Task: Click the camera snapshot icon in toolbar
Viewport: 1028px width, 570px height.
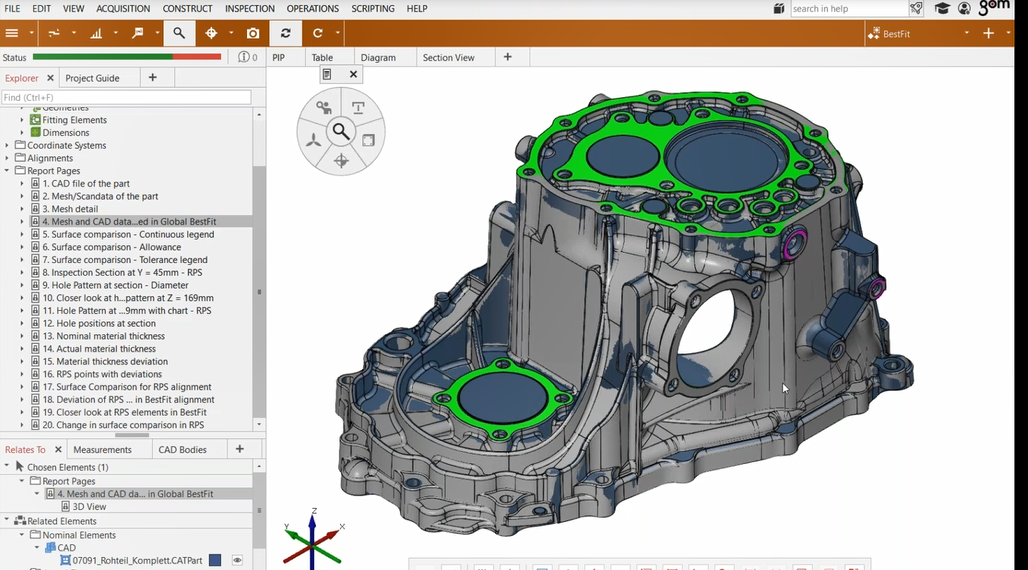Action: pyautogui.click(x=253, y=33)
